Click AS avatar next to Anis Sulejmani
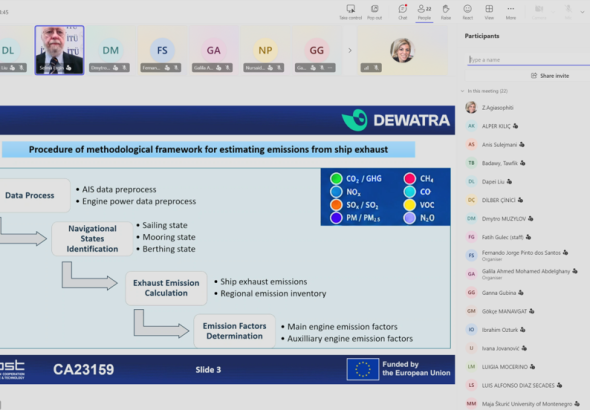This screenshot has width=590, height=410. (471, 144)
